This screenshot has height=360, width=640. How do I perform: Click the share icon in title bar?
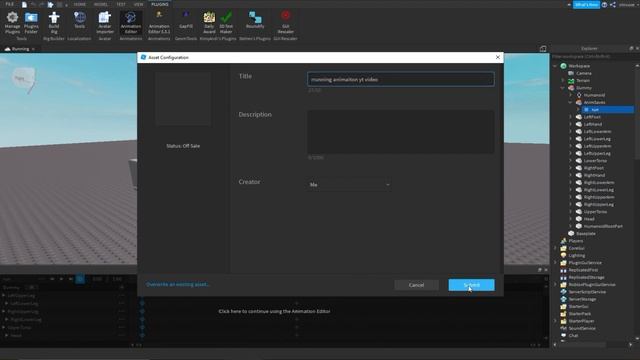click(613, 4)
